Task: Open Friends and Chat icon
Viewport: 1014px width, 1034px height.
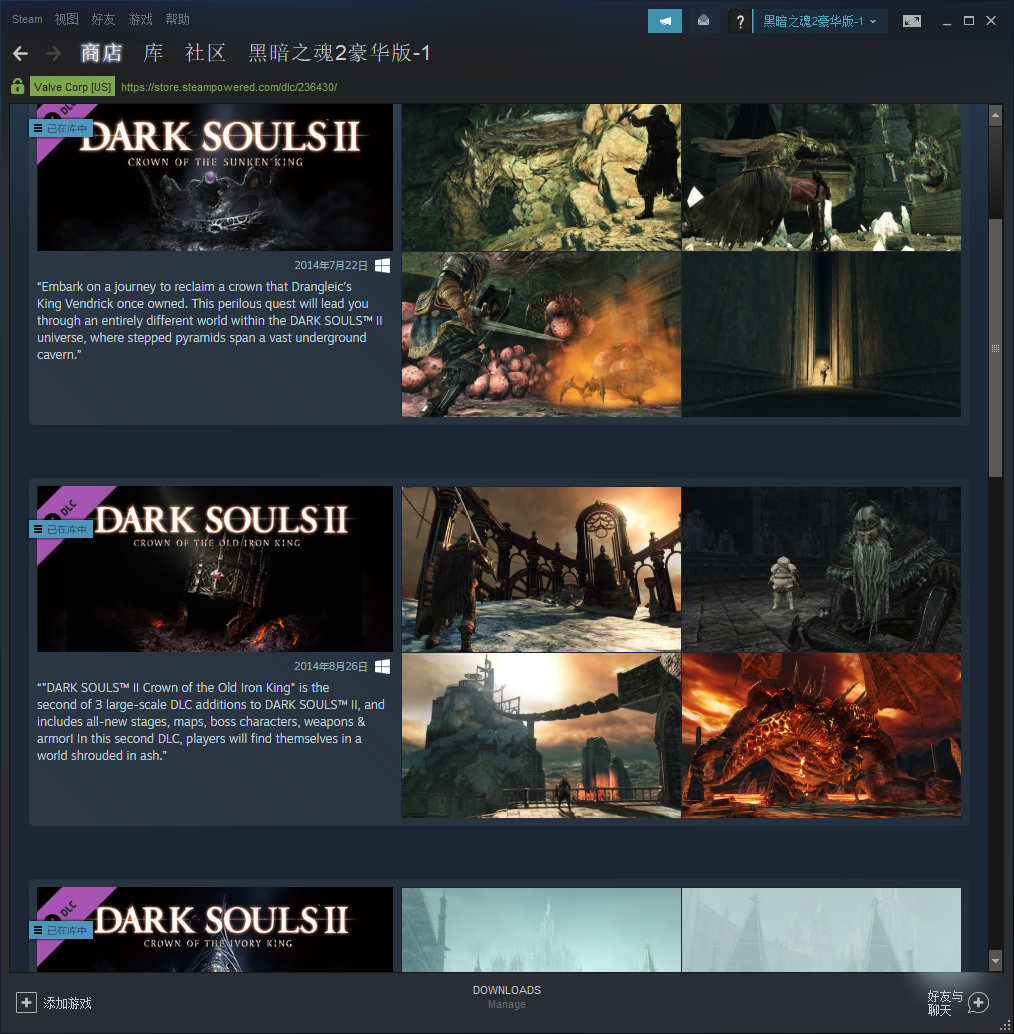Action: [x=978, y=1002]
